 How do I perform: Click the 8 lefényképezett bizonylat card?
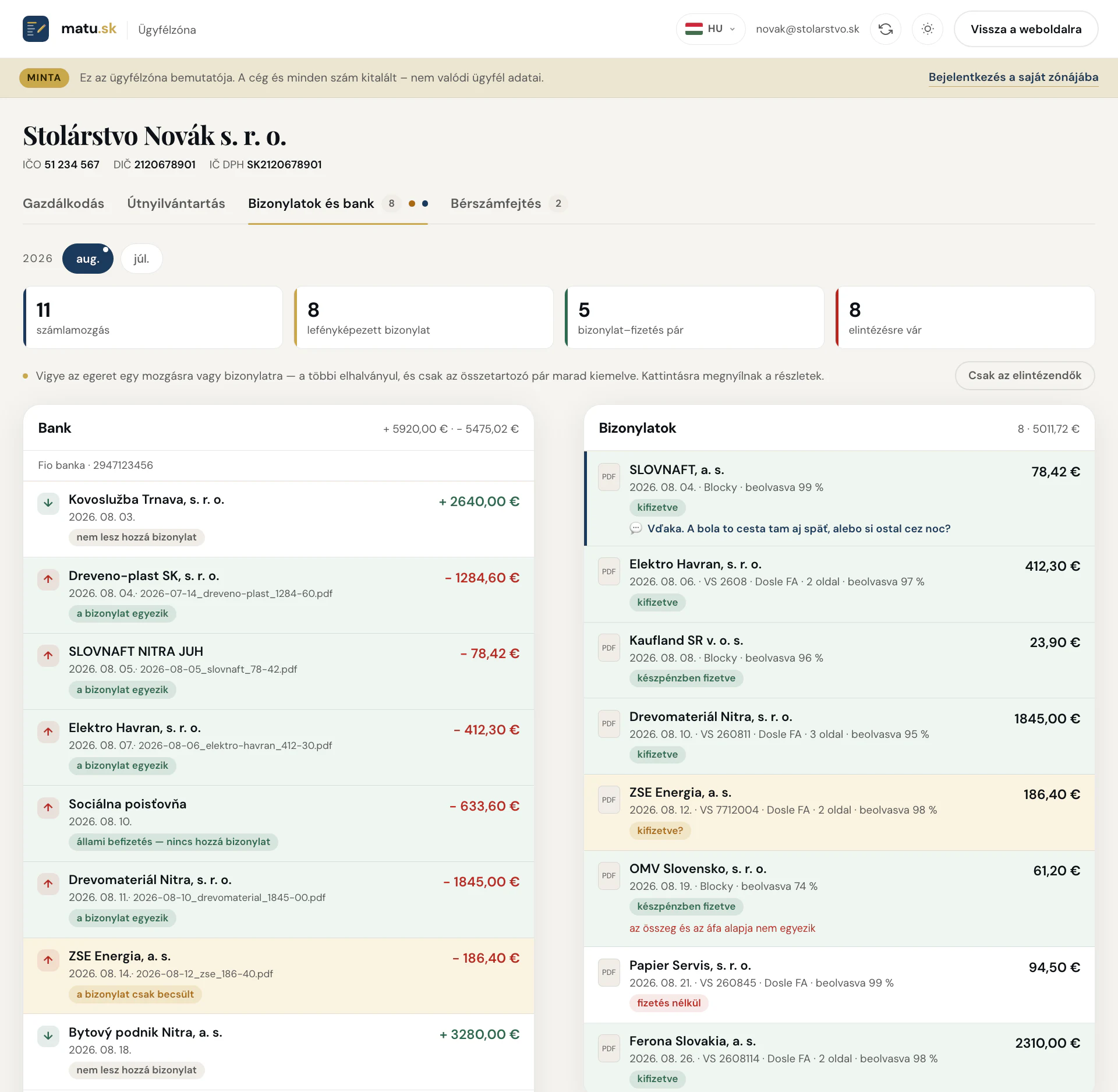pyautogui.click(x=424, y=317)
